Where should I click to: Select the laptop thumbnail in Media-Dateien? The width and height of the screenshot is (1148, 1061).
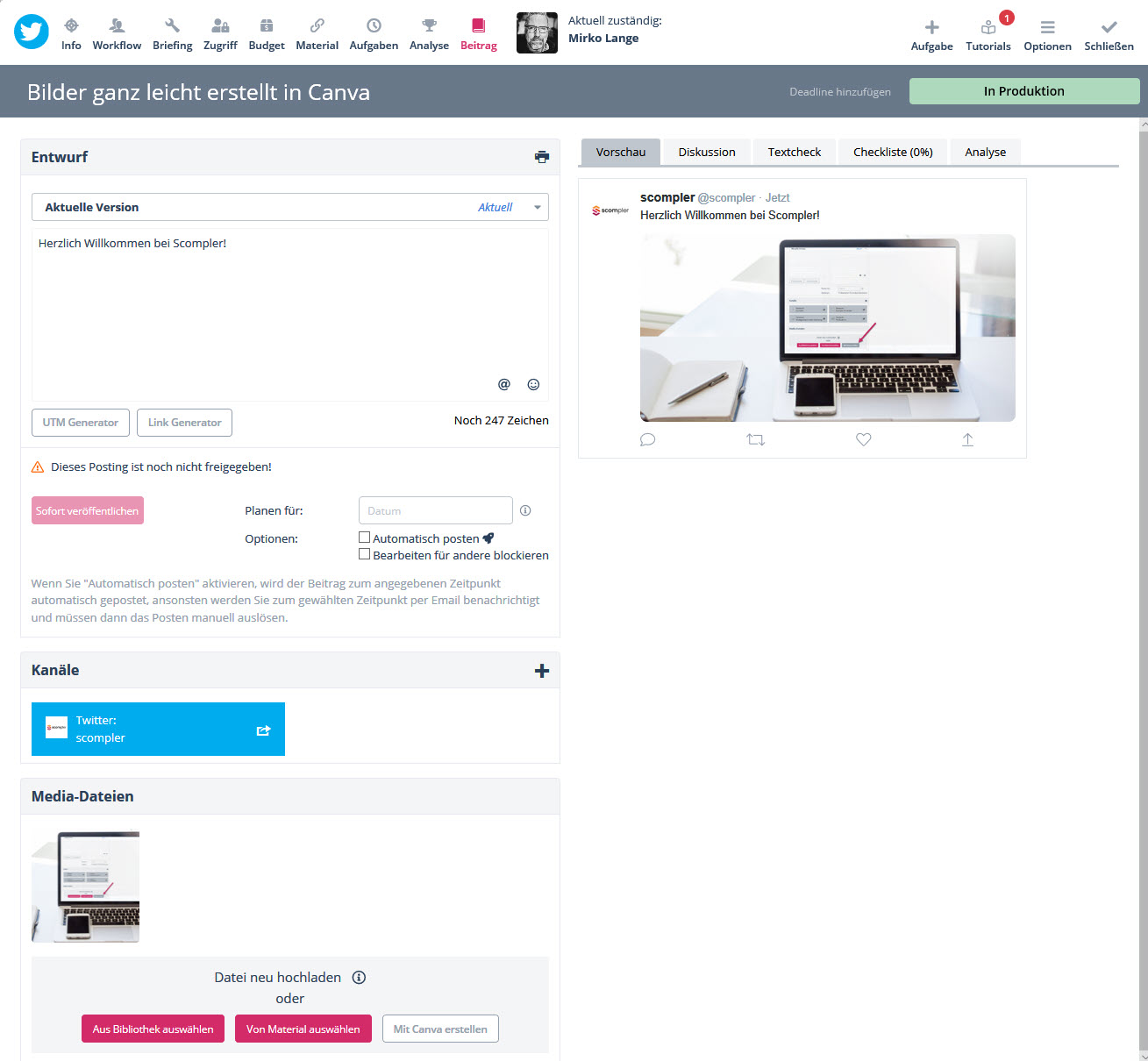[85, 886]
